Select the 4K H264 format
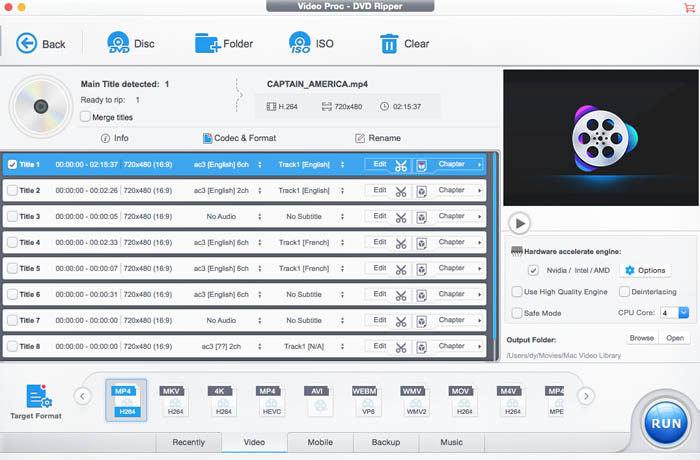Viewport: 700px width, 460px height. point(222,401)
